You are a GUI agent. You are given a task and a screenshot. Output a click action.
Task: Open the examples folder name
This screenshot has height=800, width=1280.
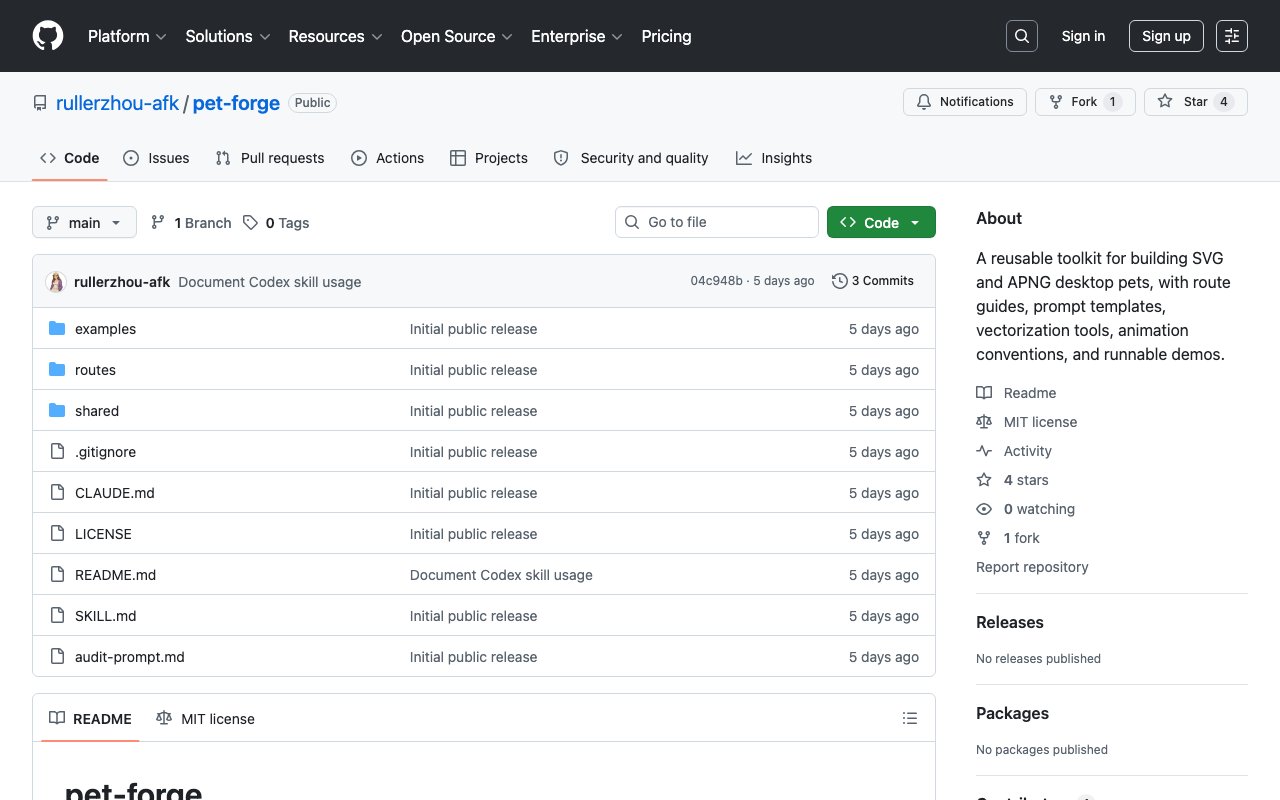[x=105, y=329]
